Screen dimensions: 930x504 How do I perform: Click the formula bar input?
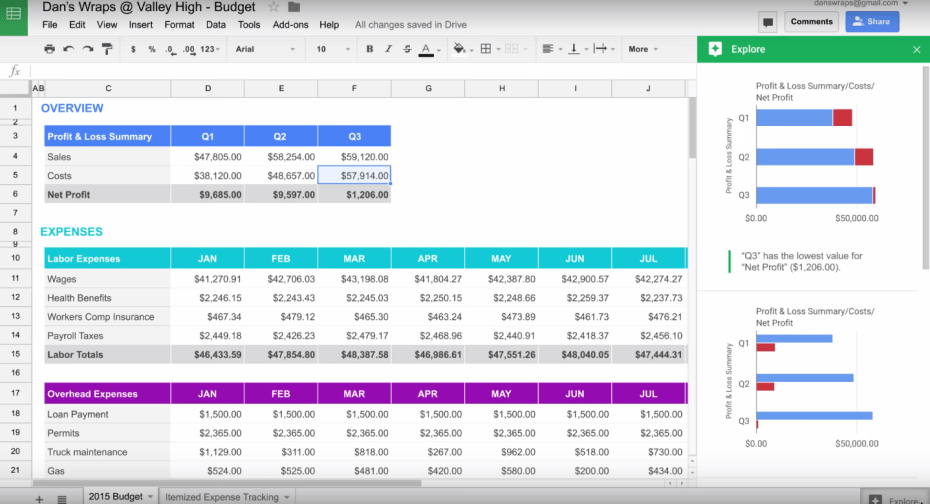[x=362, y=71]
